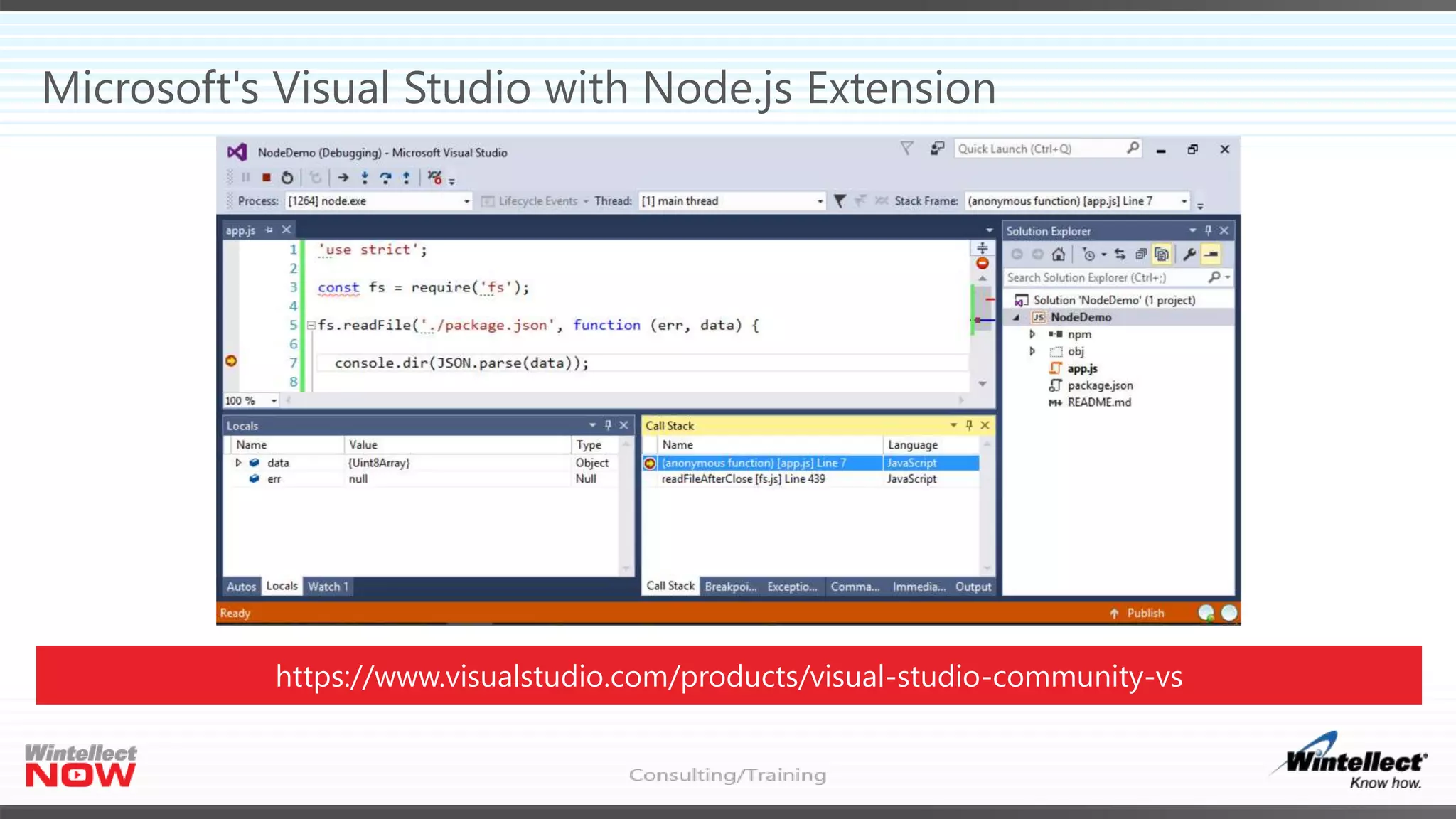The width and height of the screenshot is (1456, 819).
Task: Open README.md in Solution Explorer
Action: (1099, 402)
